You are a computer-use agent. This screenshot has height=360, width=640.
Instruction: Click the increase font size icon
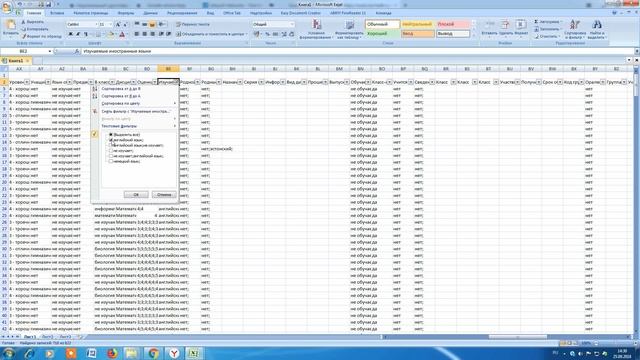click(x=118, y=24)
